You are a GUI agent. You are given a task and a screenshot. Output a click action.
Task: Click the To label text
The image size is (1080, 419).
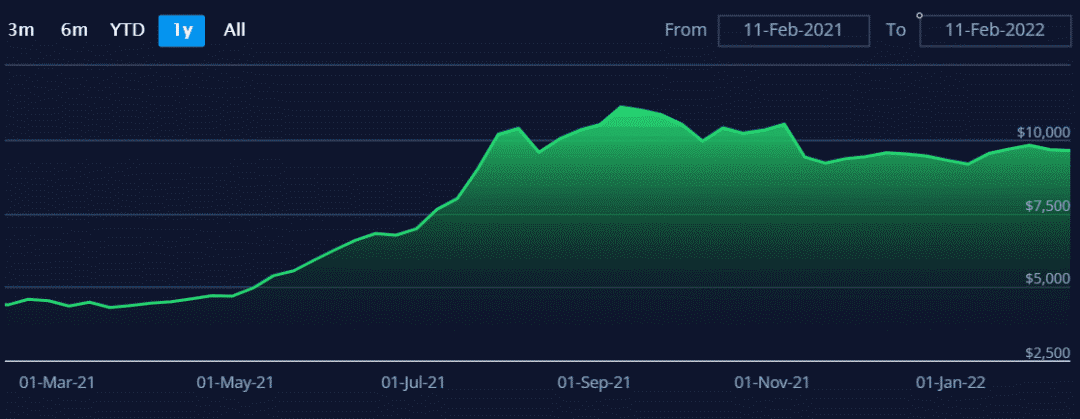[896, 30]
